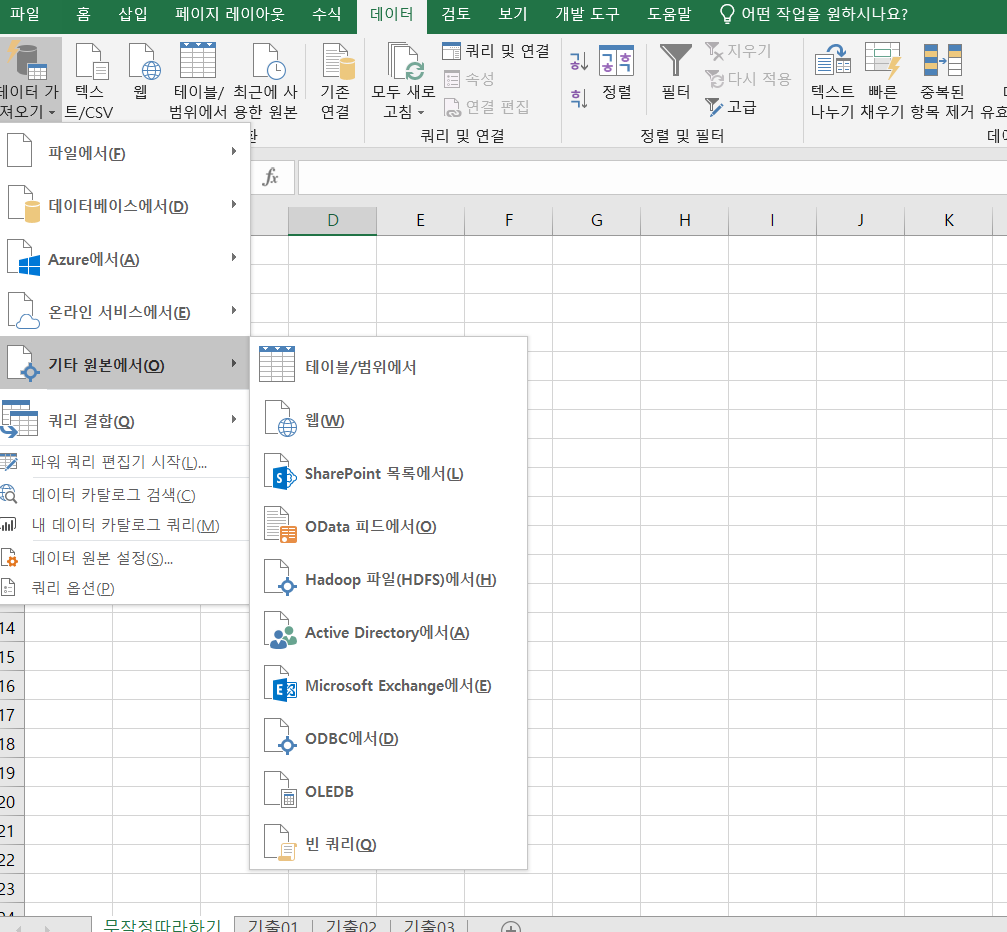Open the 기출01 sheet tab
Image resolution: width=1007 pixels, height=932 pixels.
tap(273, 926)
